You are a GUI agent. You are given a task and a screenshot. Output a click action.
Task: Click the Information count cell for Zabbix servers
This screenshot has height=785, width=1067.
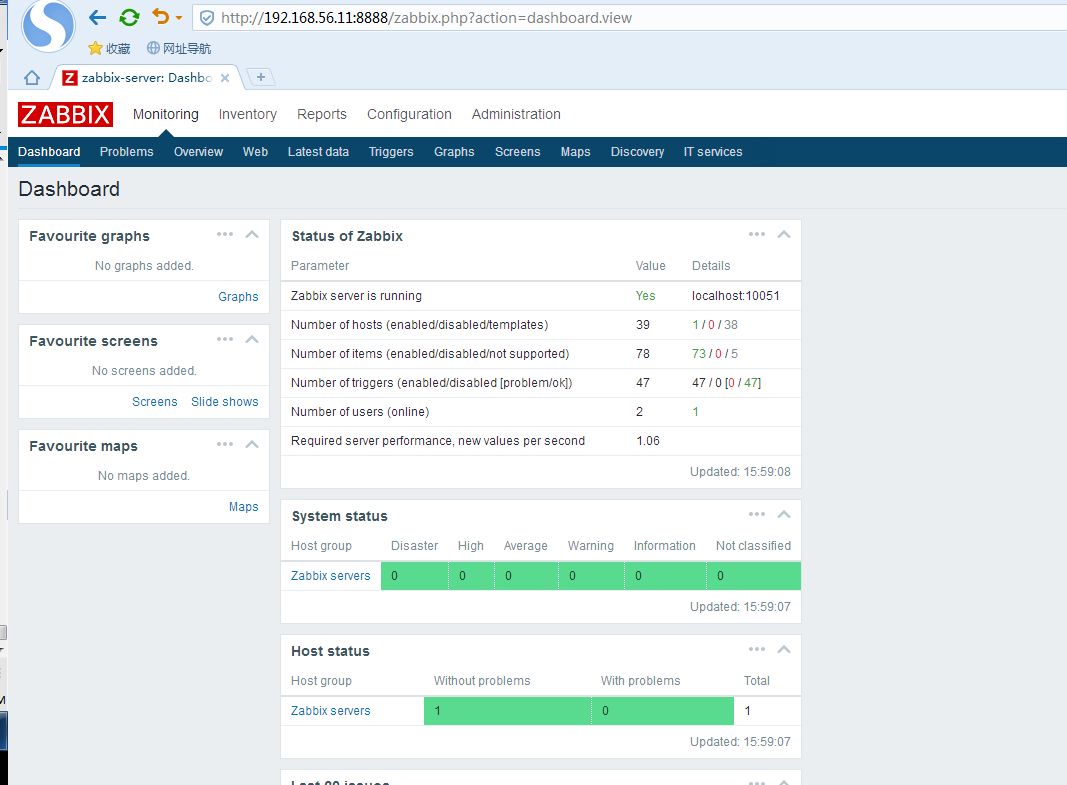[x=666, y=575]
